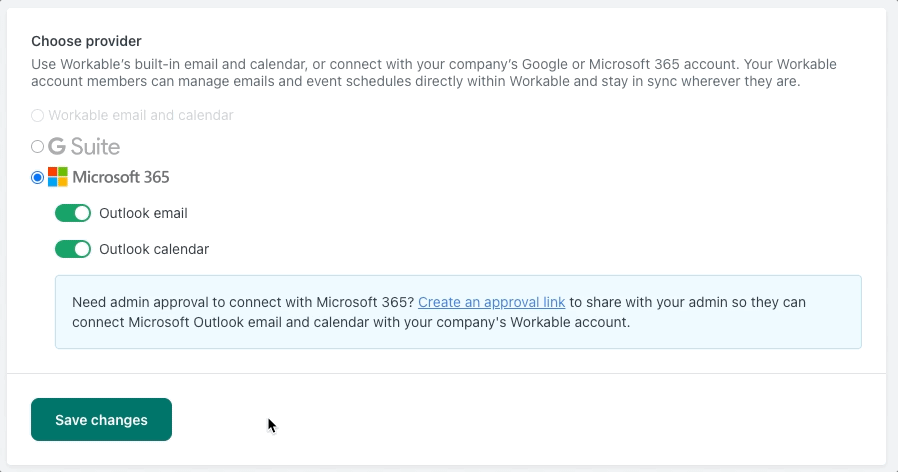Click the Workable email and calendar label
Screen dimensions: 898x472
click(x=141, y=115)
